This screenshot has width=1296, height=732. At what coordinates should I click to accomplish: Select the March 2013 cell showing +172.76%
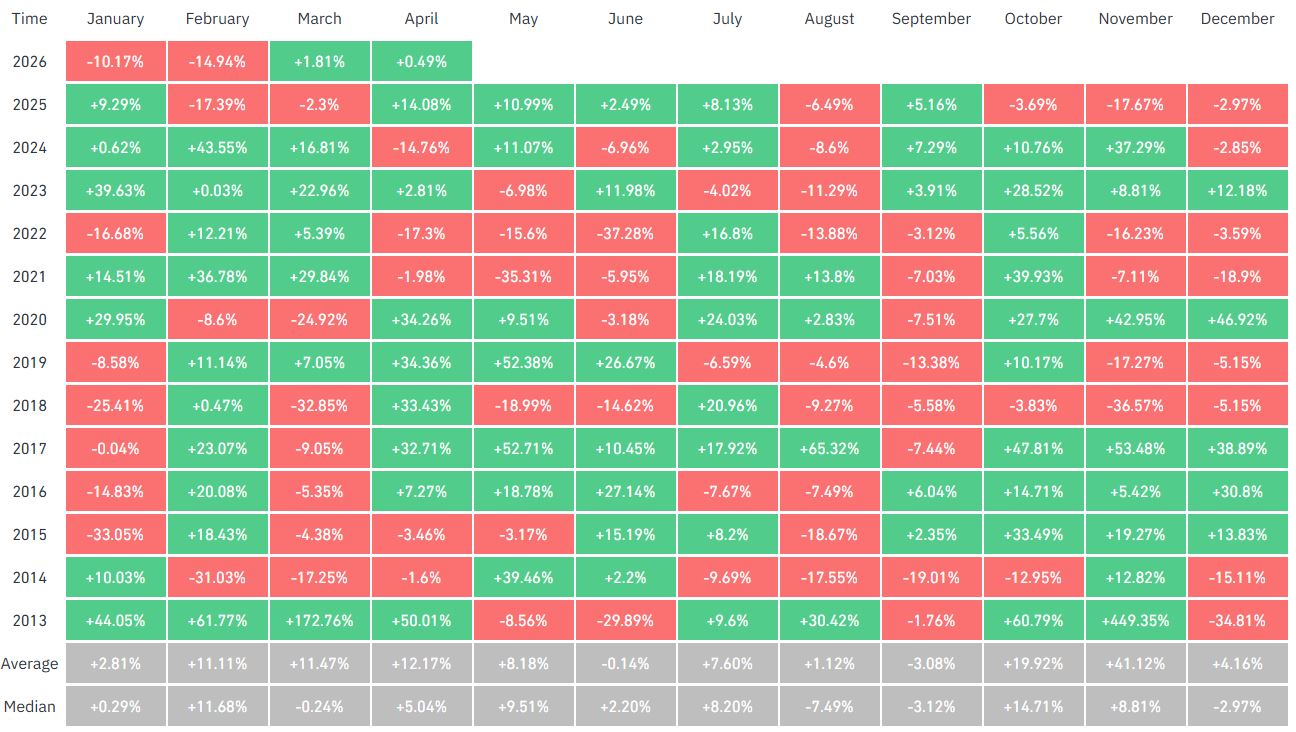coord(319,620)
